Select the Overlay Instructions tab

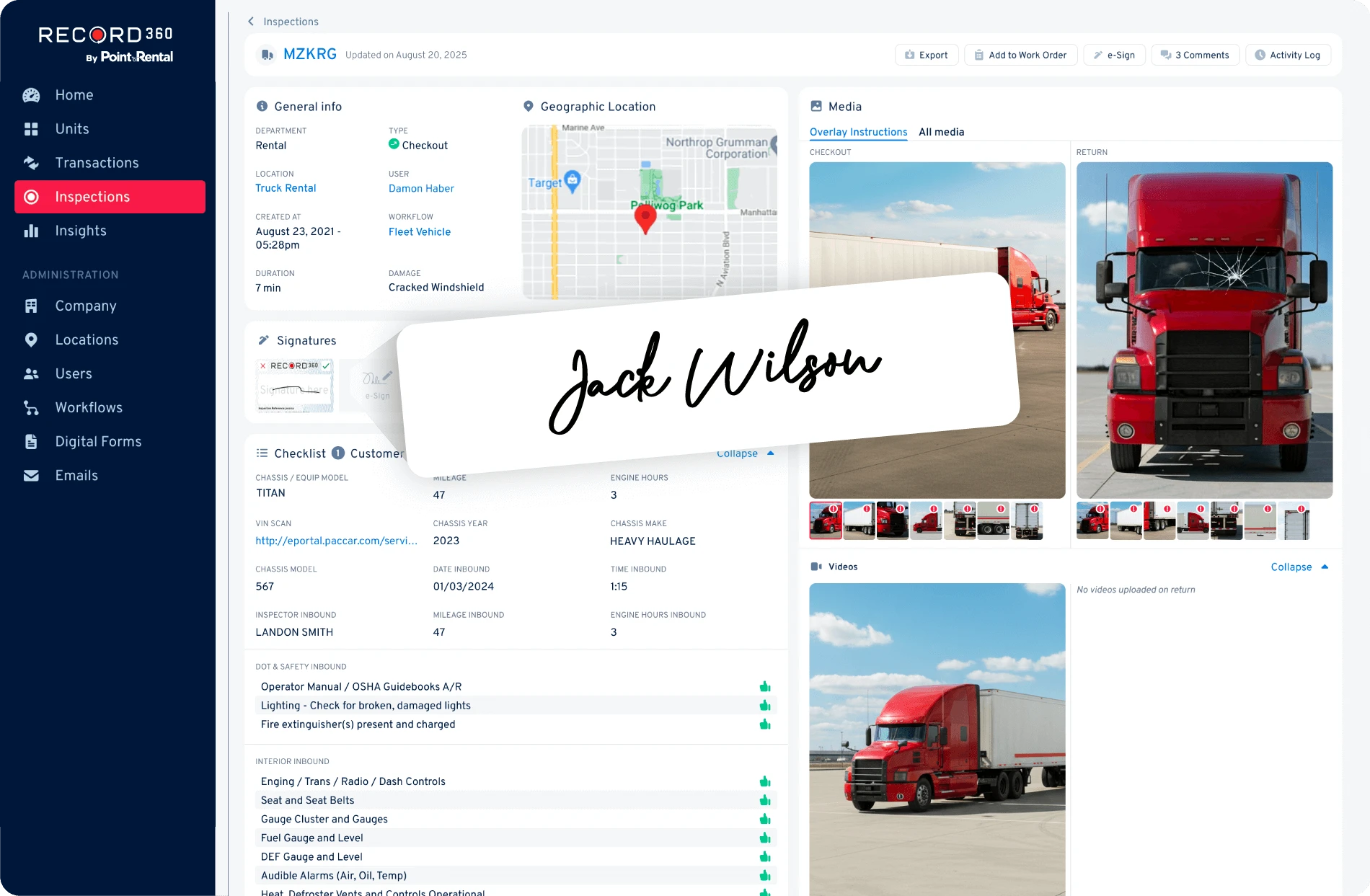pyautogui.click(x=858, y=132)
